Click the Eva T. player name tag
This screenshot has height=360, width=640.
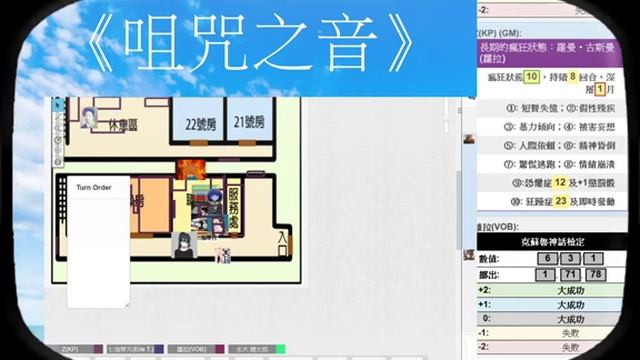[x=131, y=349]
